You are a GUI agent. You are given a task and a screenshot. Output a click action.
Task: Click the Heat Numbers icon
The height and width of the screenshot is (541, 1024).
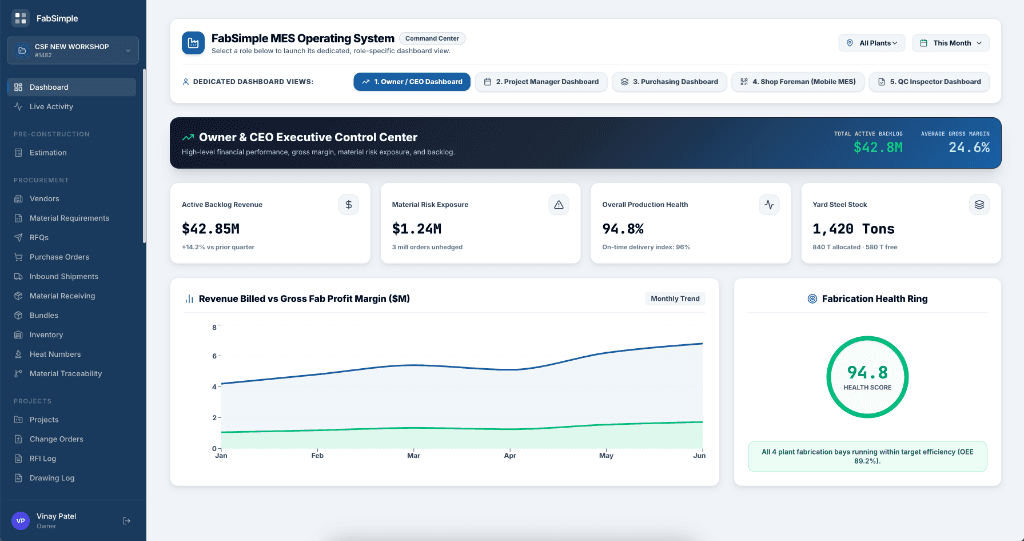click(x=18, y=354)
